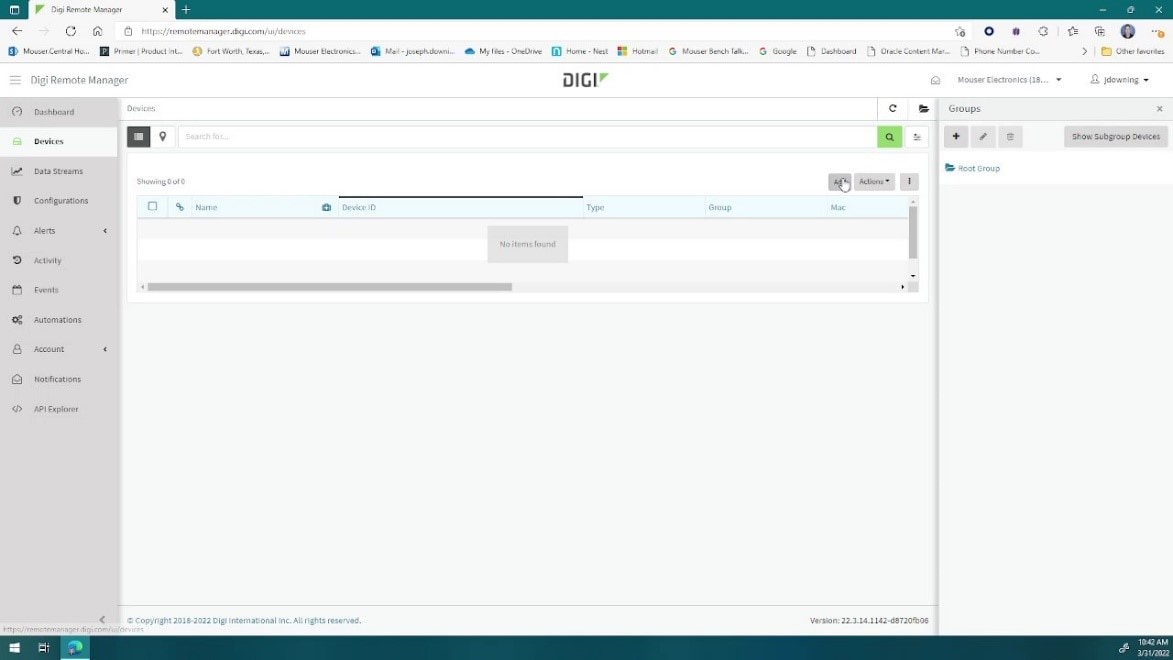This screenshot has width=1173, height=660.
Task: Click the green search button
Action: click(x=889, y=137)
